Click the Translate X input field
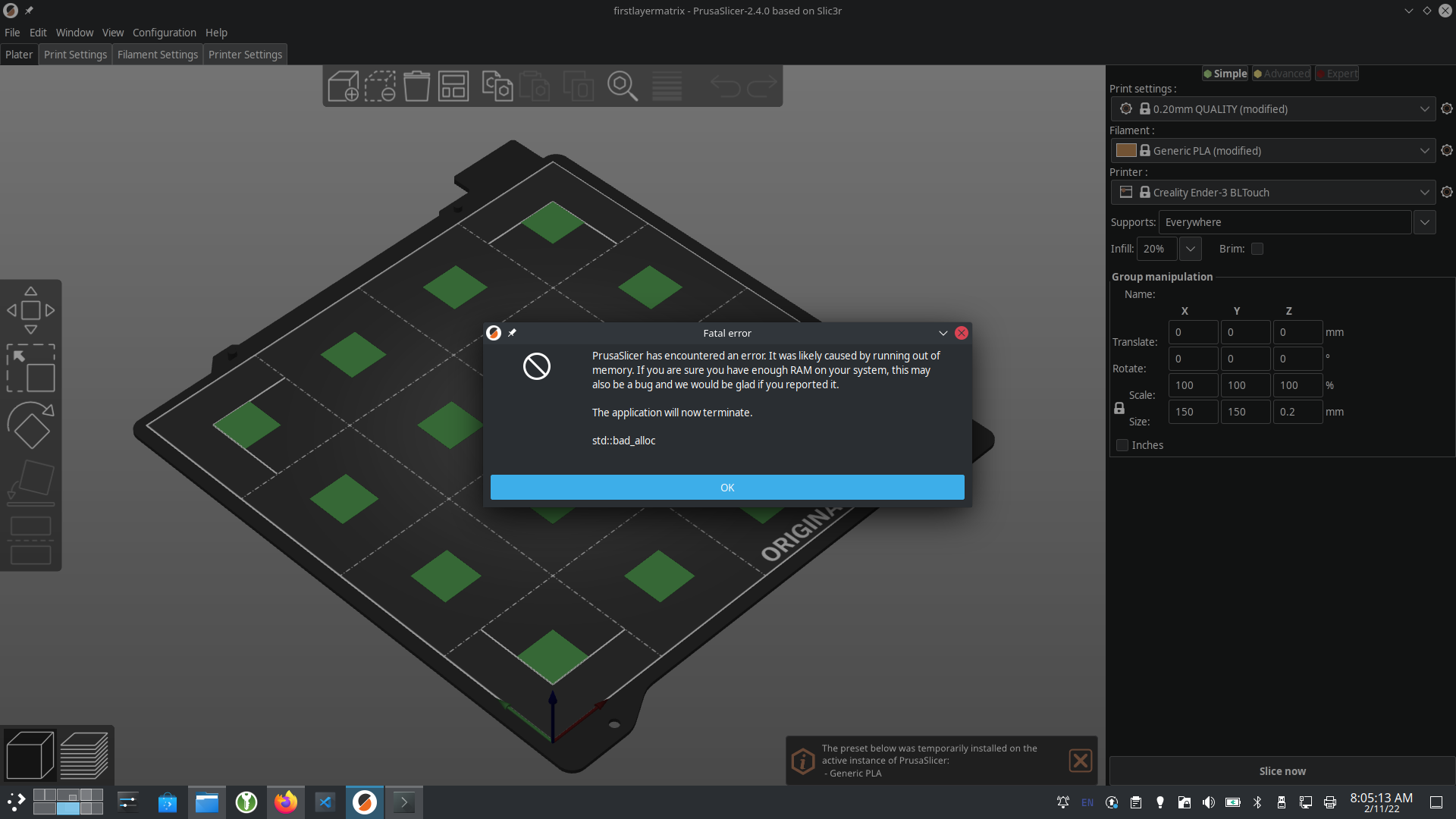Screen dimensions: 1456x819 pos(1193,332)
